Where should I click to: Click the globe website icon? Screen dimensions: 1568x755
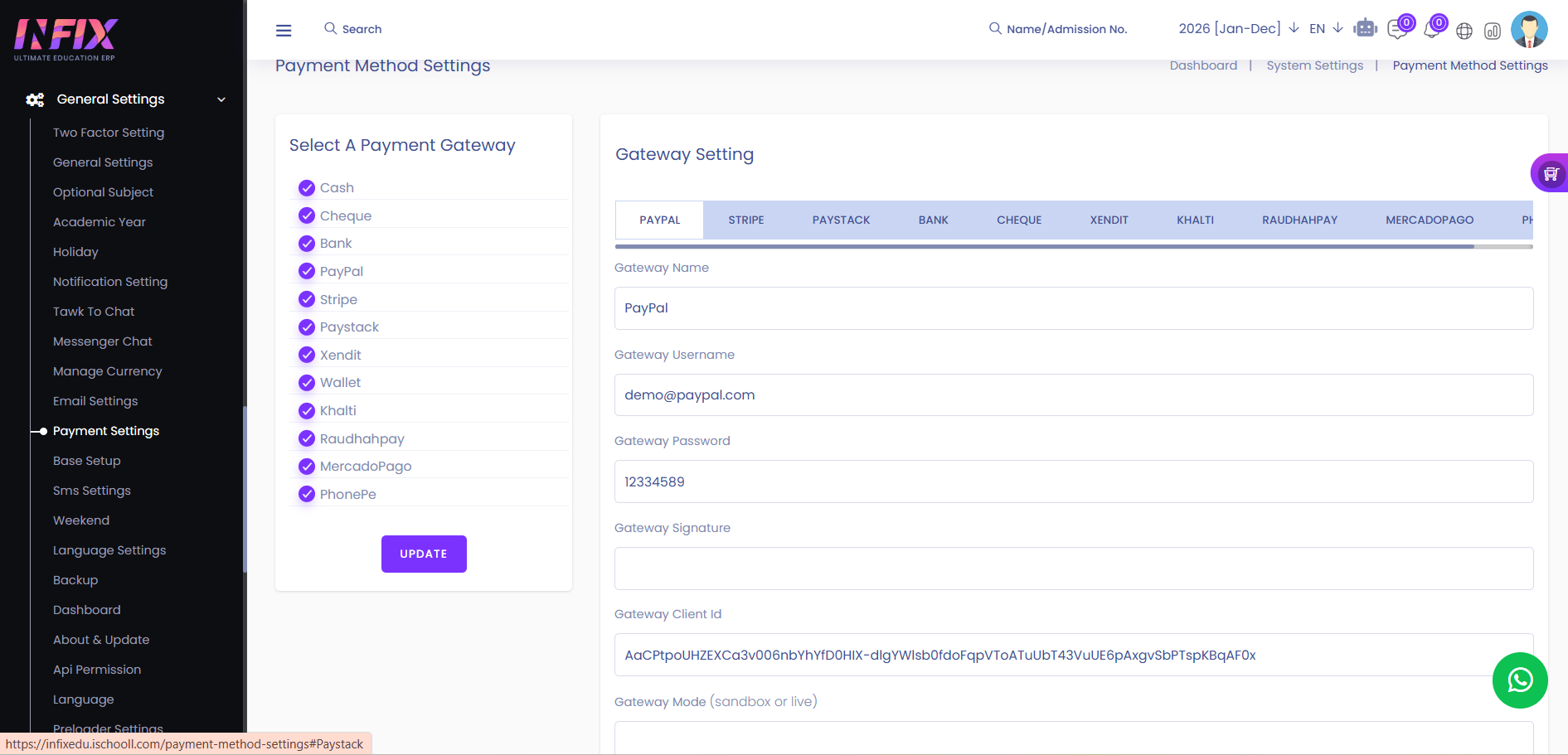(1464, 31)
